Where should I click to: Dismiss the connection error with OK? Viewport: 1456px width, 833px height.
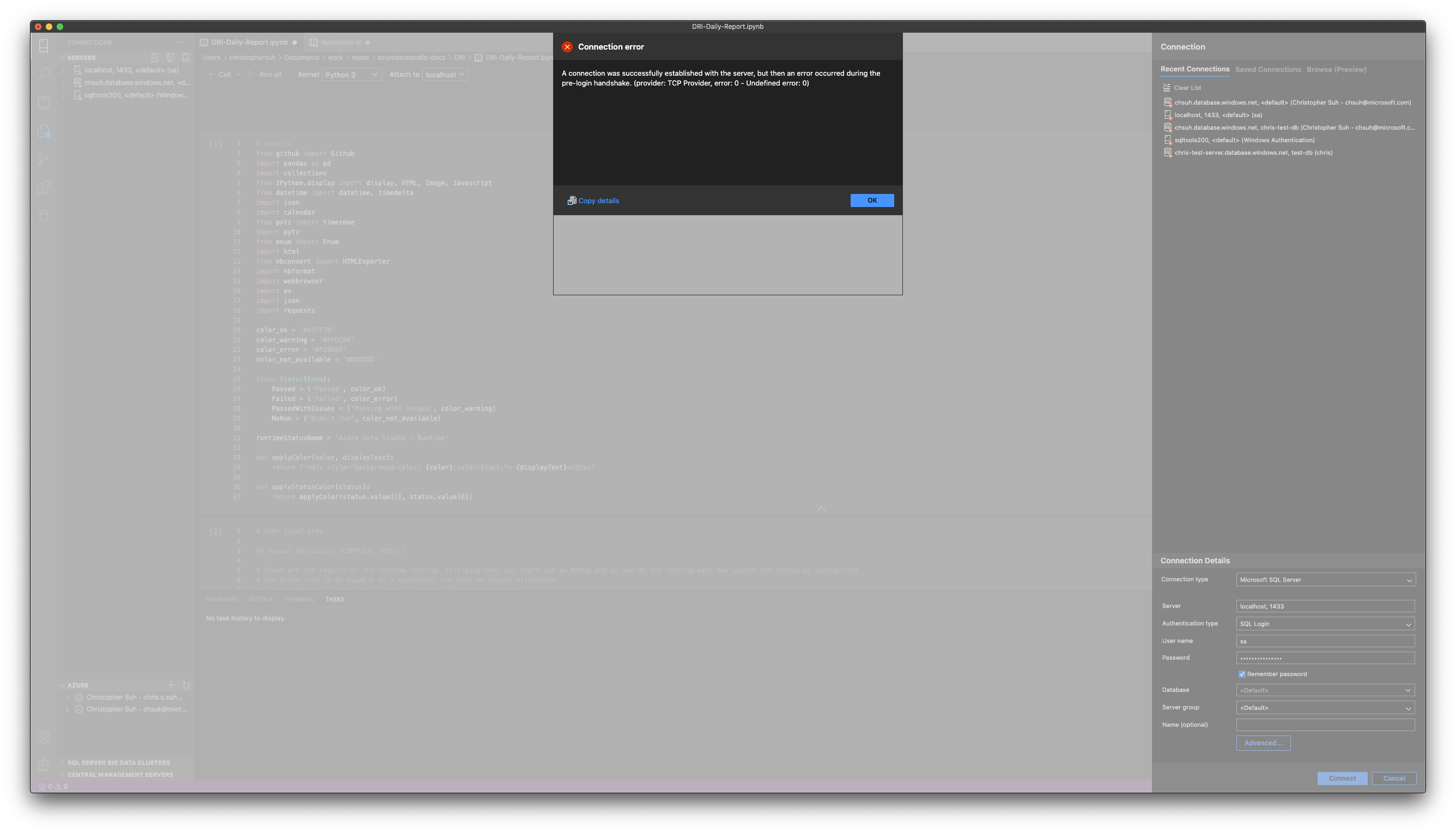pos(872,200)
